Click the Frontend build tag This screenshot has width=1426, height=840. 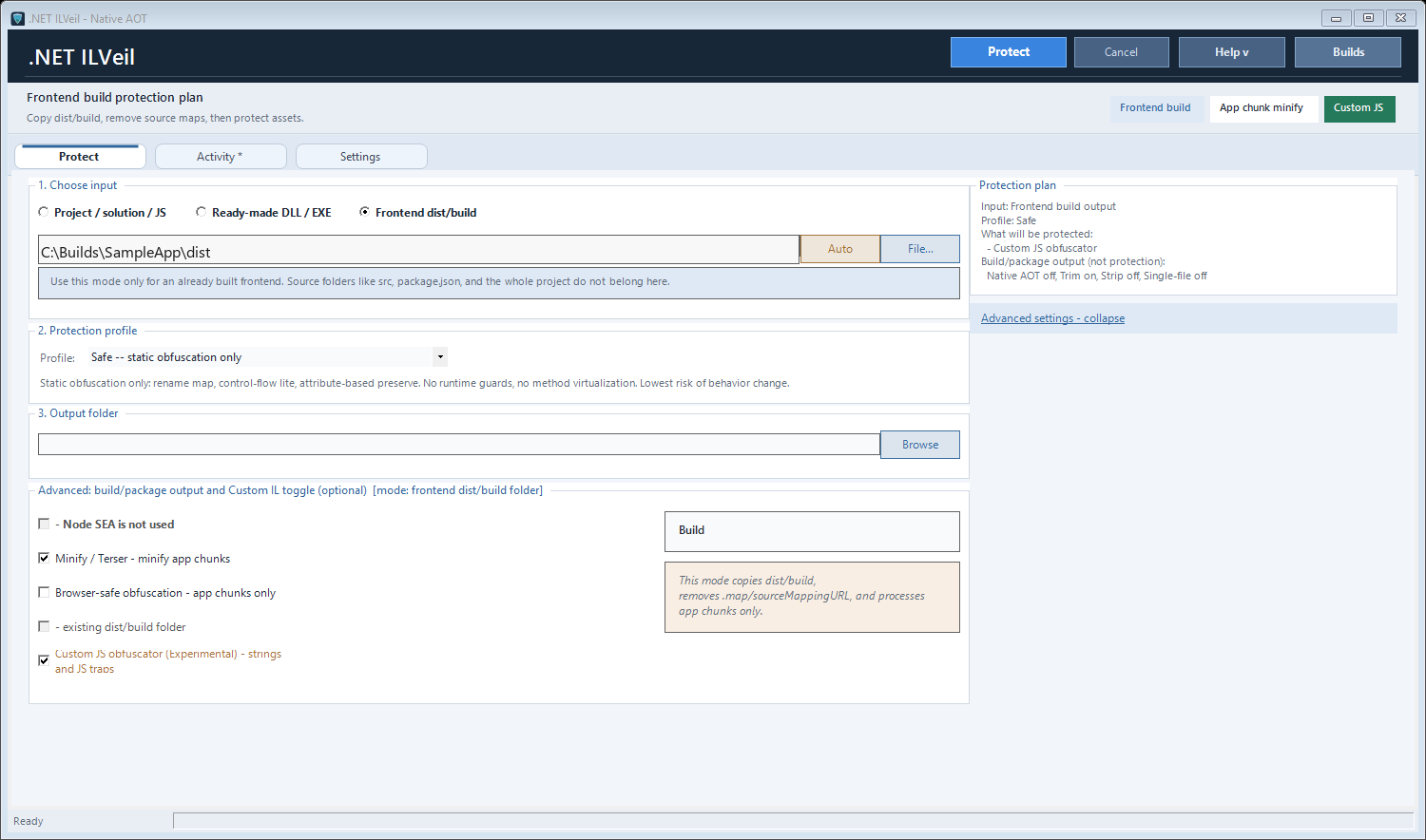coord(1155,108)
